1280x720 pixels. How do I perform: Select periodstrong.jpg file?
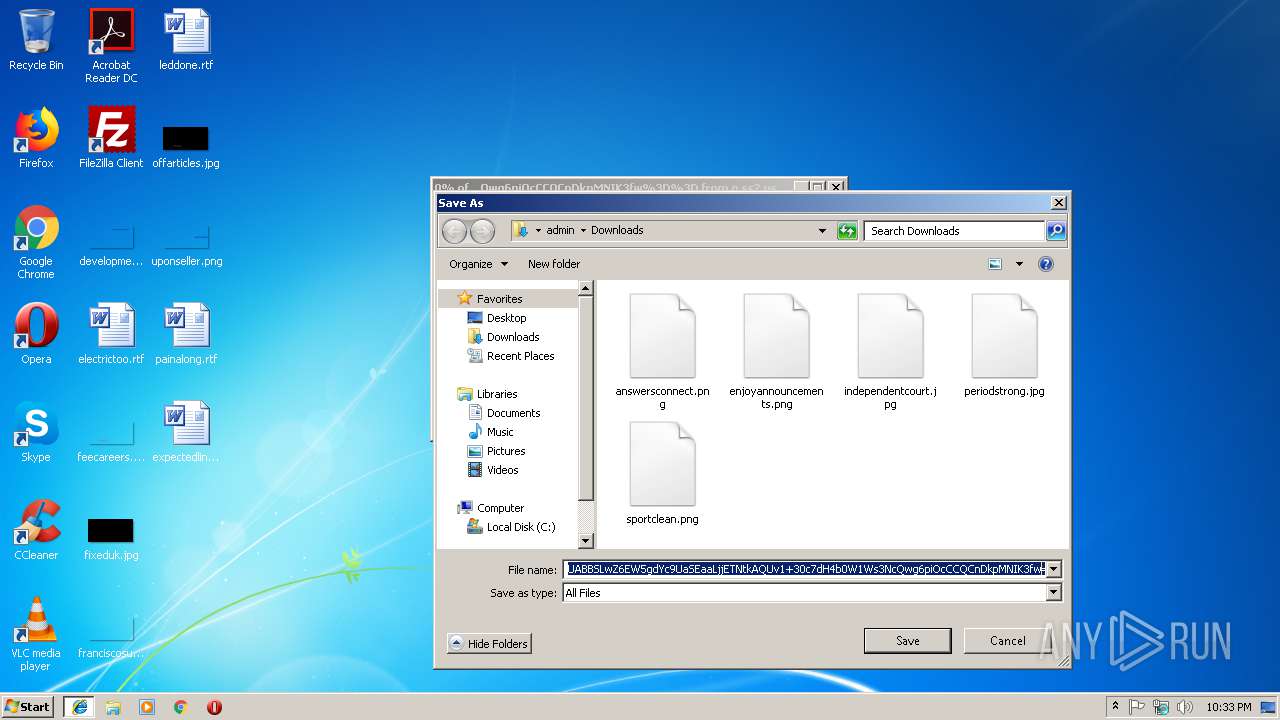(x=1004, y=345)
